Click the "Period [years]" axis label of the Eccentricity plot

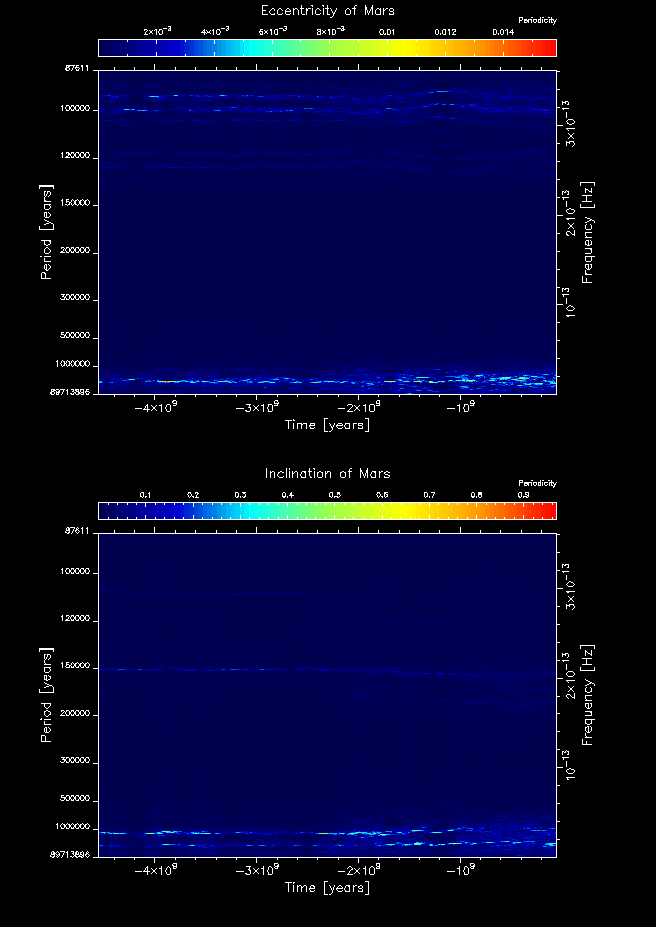[46, 231]
